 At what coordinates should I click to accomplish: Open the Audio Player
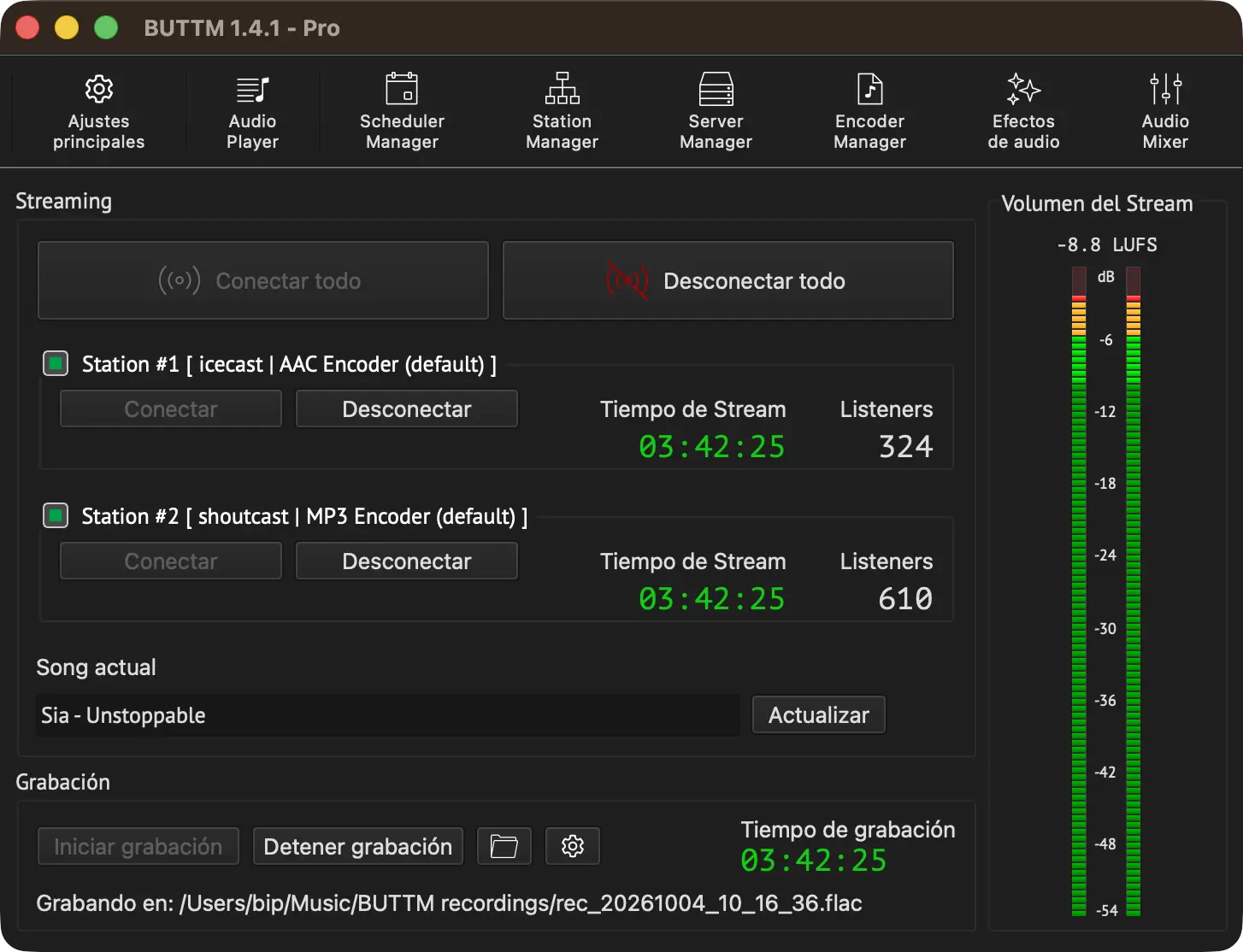[x=252, y=112]
